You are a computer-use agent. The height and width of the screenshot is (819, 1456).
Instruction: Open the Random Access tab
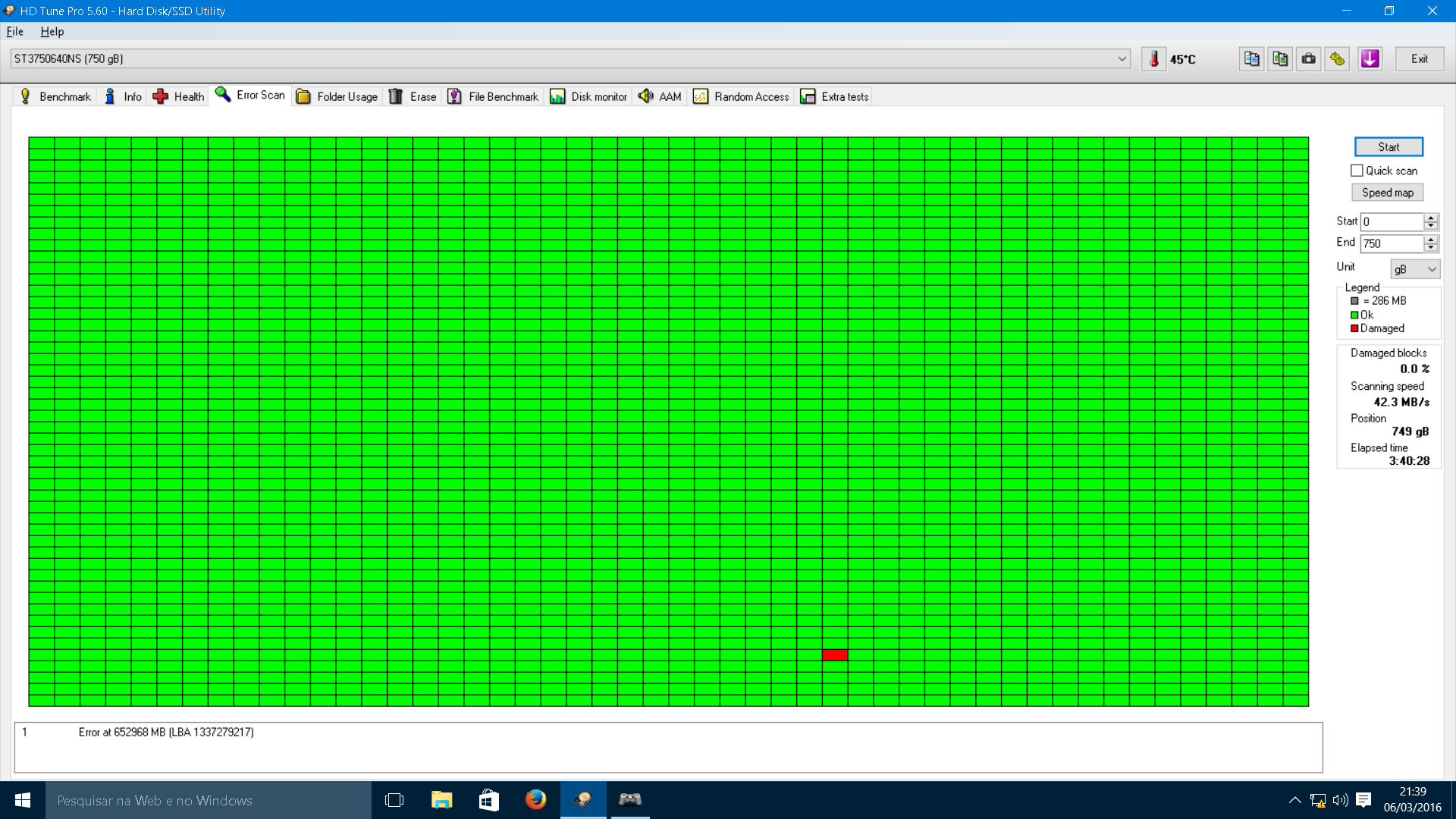pos(742,96)
